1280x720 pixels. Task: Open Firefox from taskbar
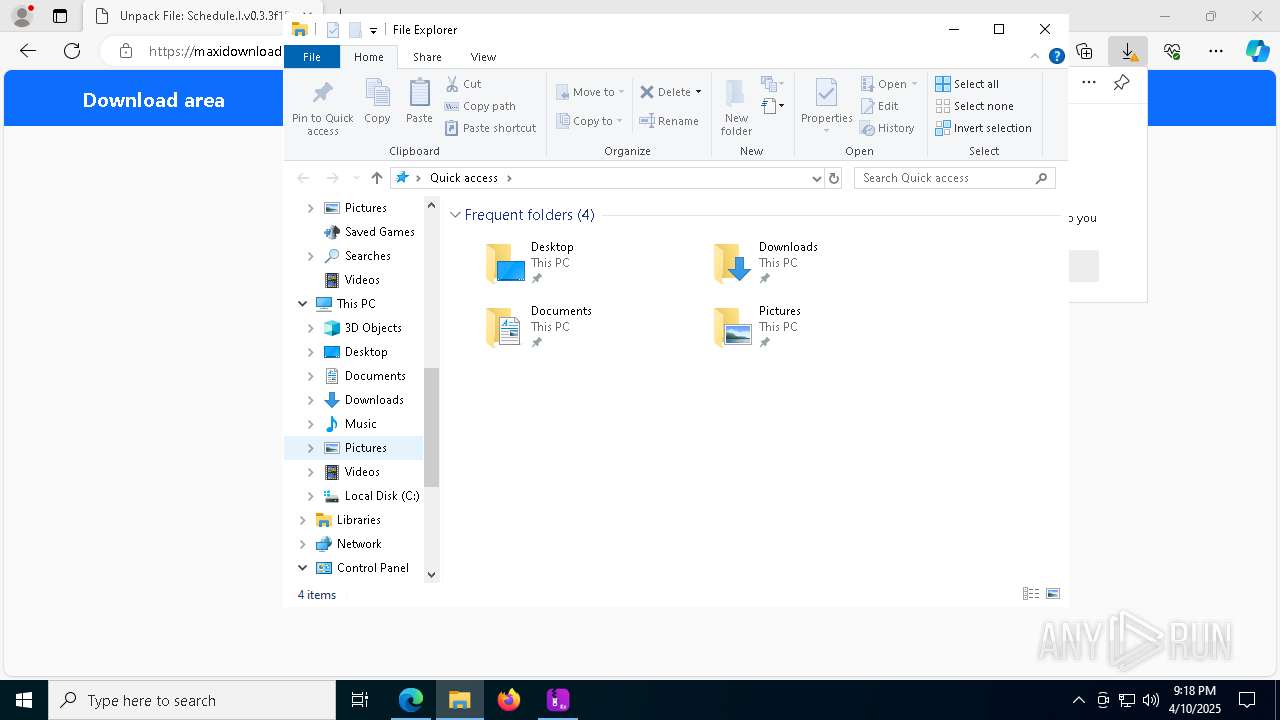509,700
